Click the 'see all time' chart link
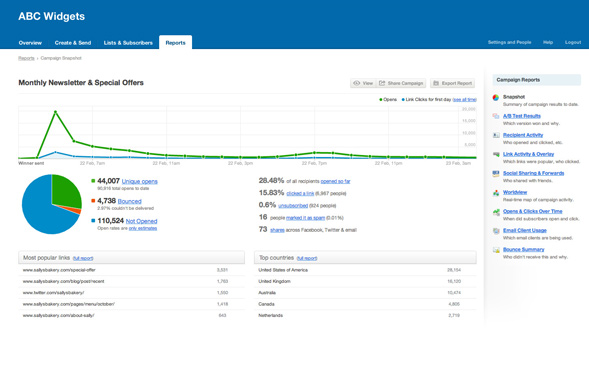Image resolution: width=589 pixels, height=368 pixels. coord(464,100)
